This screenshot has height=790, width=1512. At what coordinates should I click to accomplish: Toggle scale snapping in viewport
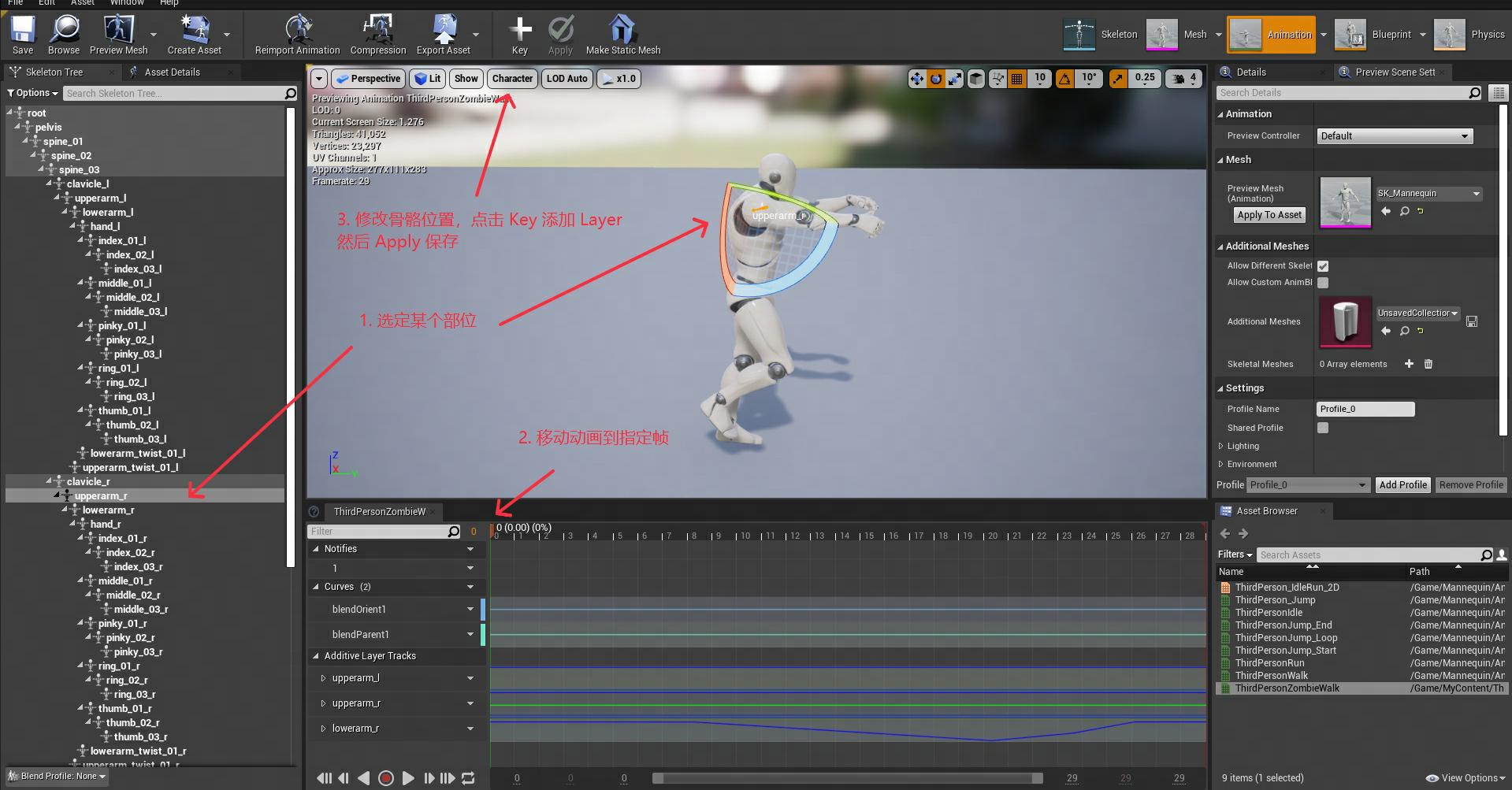[x=1118, y=79]
